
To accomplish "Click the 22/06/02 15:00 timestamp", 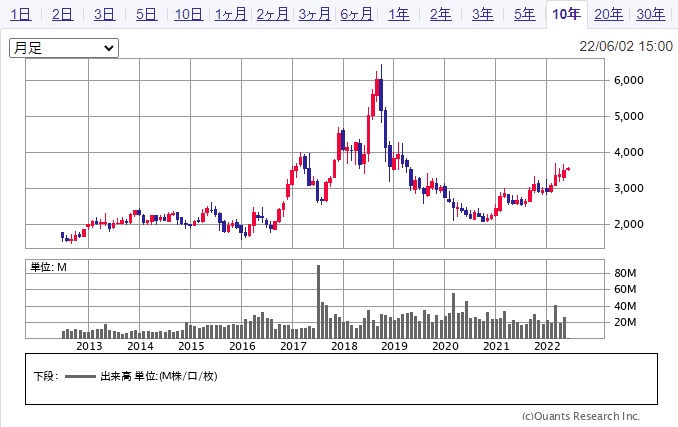I will pos(626,46).
